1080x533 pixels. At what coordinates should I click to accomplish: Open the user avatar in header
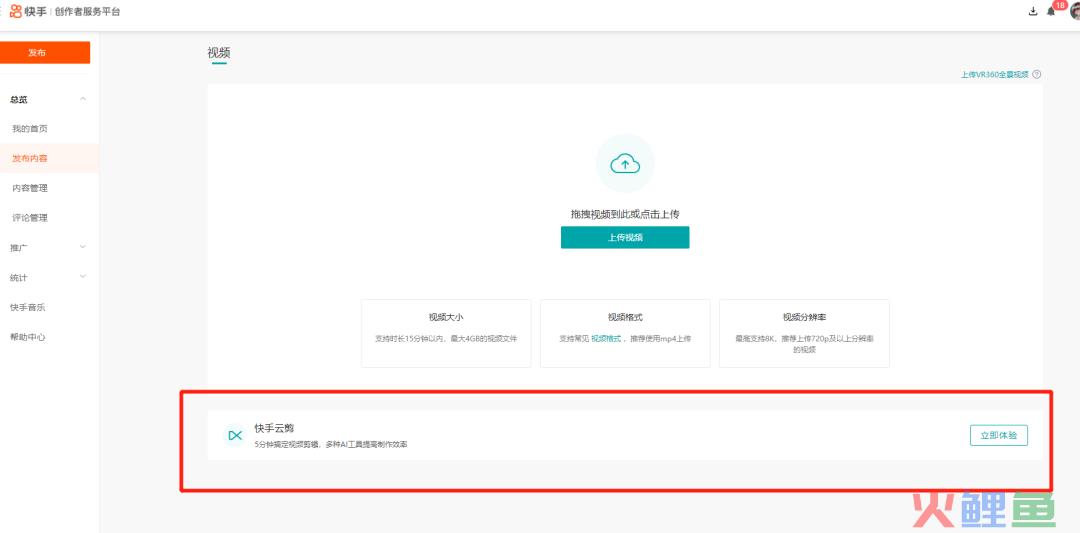pyautogui.click(x=1074, y=11)
